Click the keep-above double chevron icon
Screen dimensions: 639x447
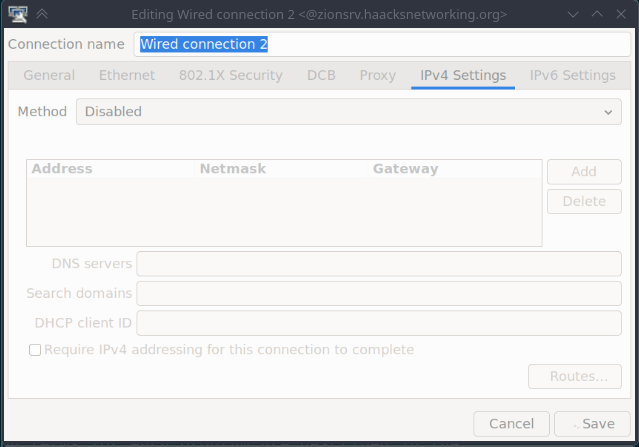click(x=42, y=14)
